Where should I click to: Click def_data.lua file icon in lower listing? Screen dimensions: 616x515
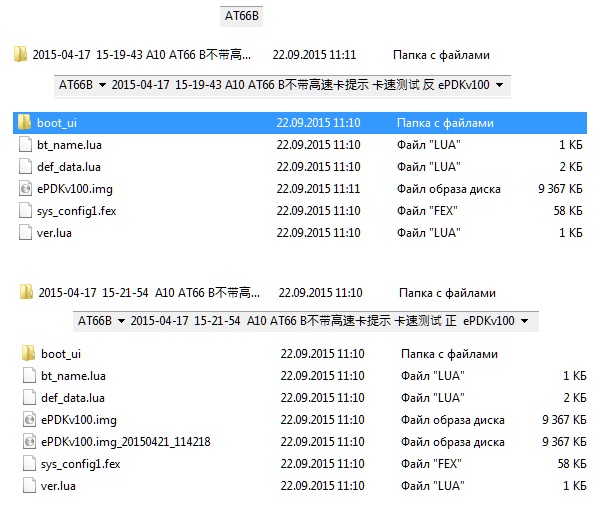[x=29, y=398]
